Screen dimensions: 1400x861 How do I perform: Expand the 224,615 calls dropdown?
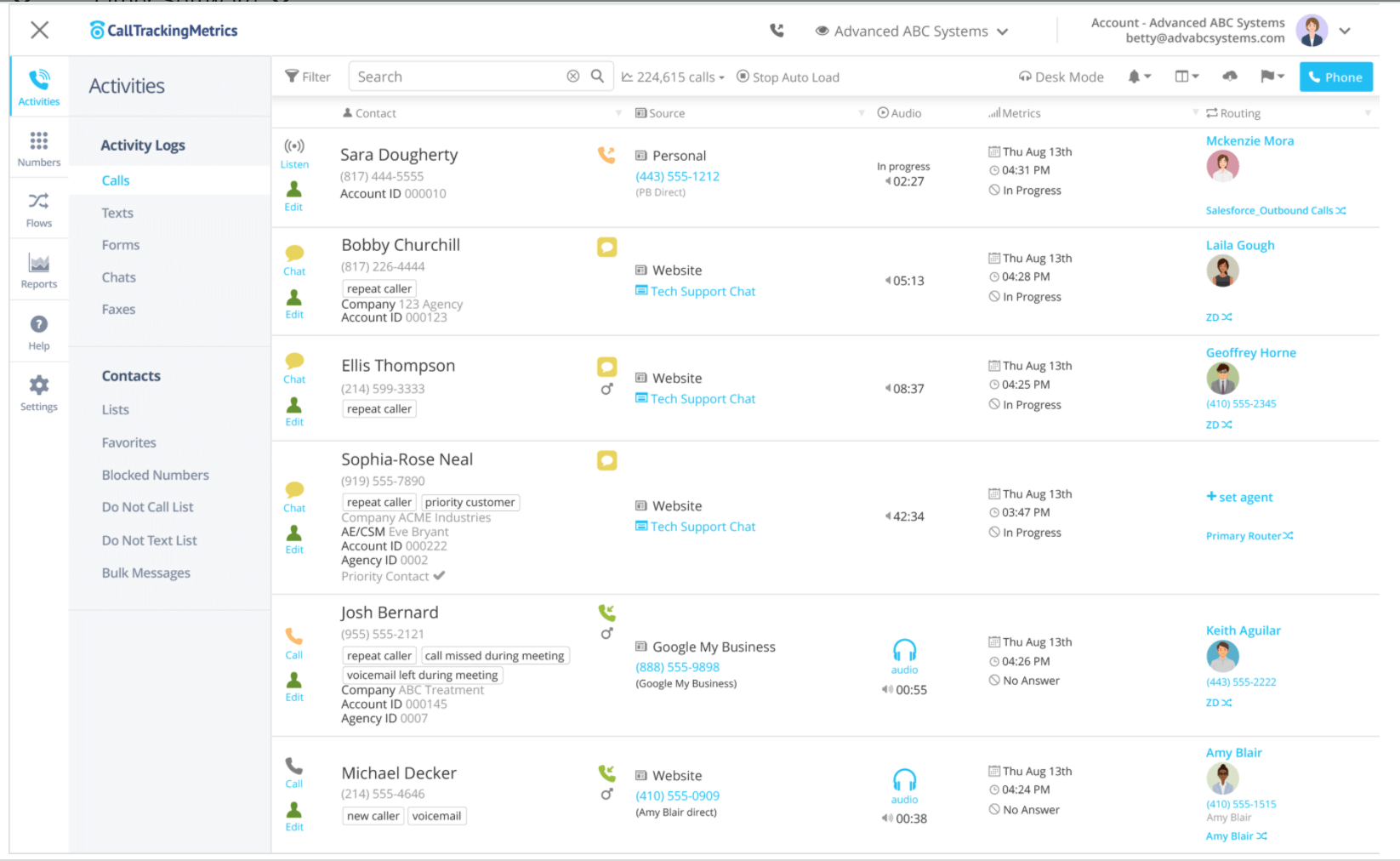[x=673, y=77]
